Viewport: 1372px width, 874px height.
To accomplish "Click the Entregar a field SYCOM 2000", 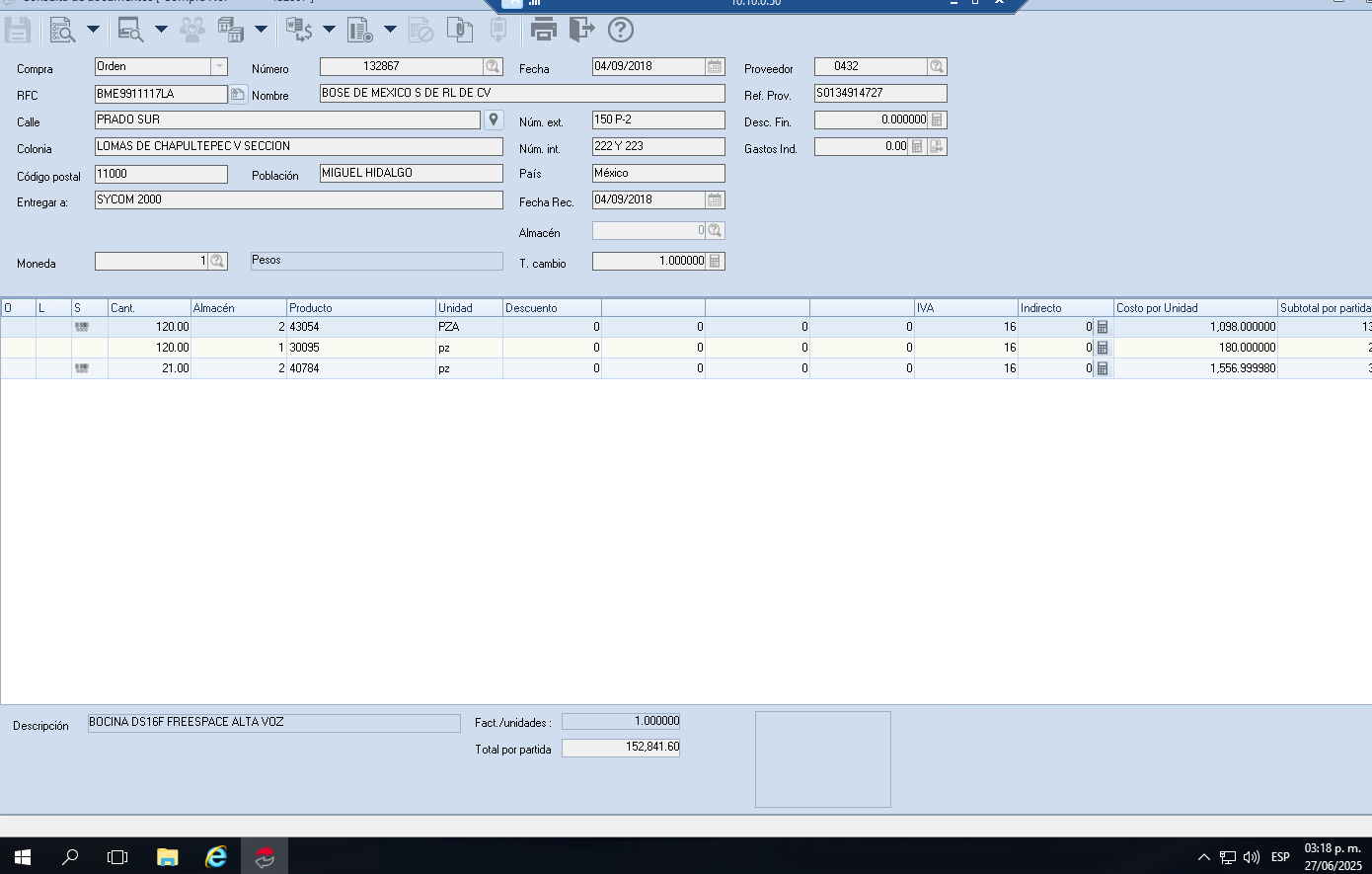I will point(299,199).
